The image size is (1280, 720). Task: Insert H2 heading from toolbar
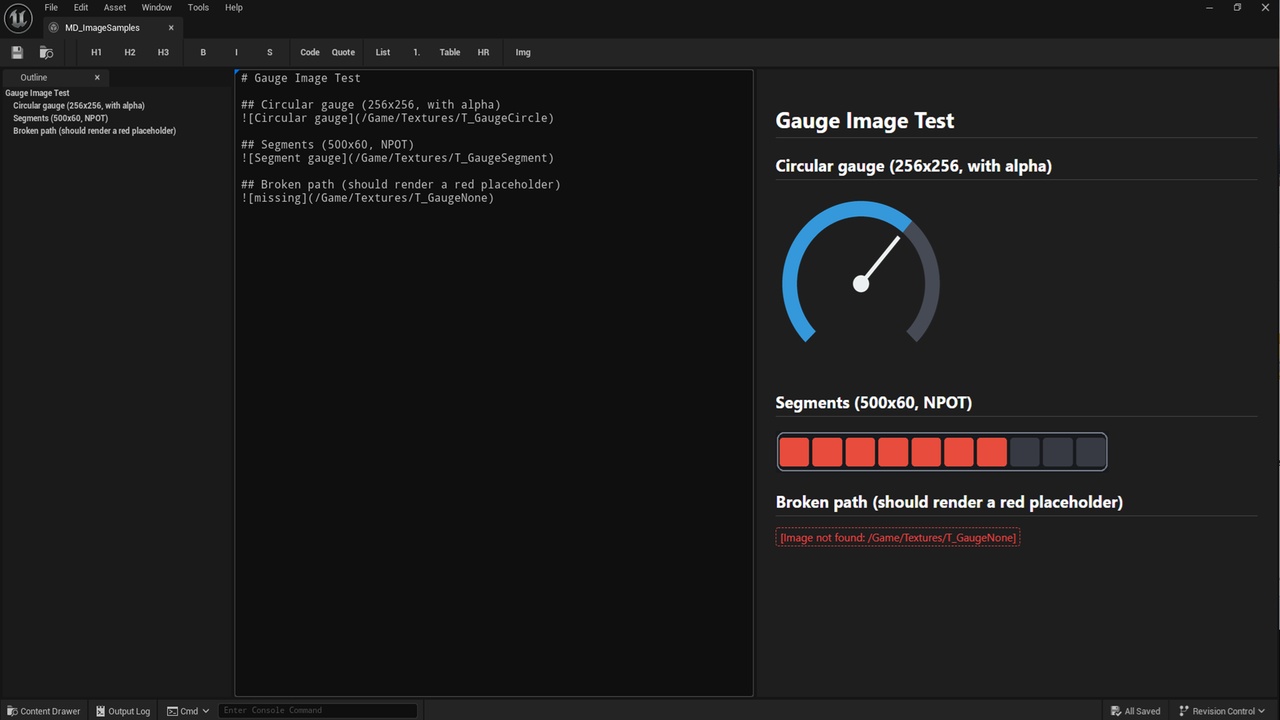pyautogui.click(x=130, y=52)
